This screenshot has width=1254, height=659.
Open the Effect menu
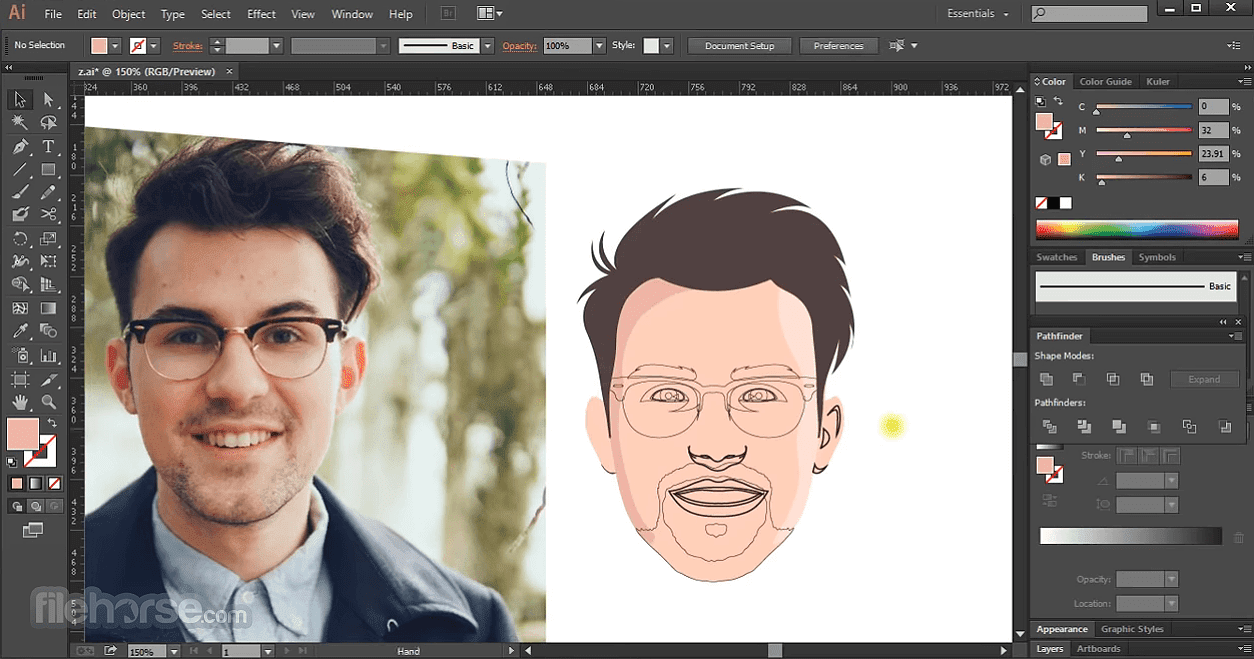click(261, 14)
